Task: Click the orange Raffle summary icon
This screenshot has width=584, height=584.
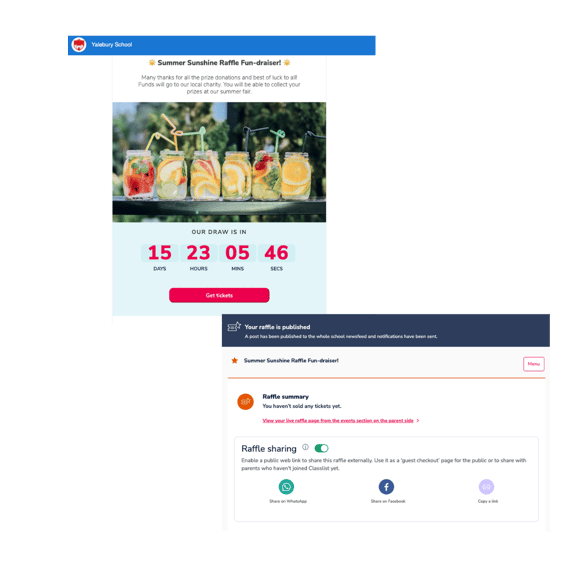Action: pos(245,402)
